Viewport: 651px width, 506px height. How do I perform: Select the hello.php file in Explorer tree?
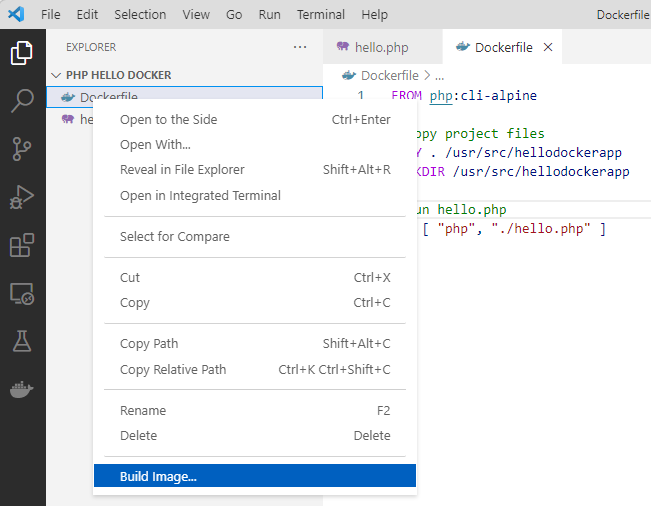point(70,120)
